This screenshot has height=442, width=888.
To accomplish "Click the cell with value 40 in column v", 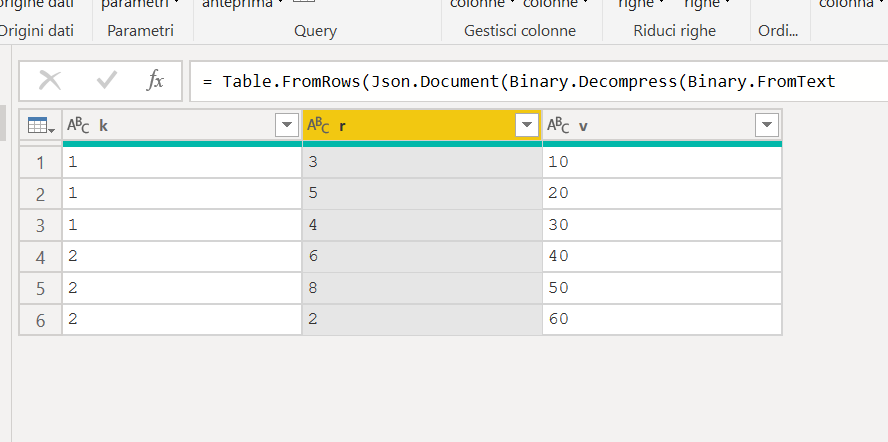I will [662, 257].
